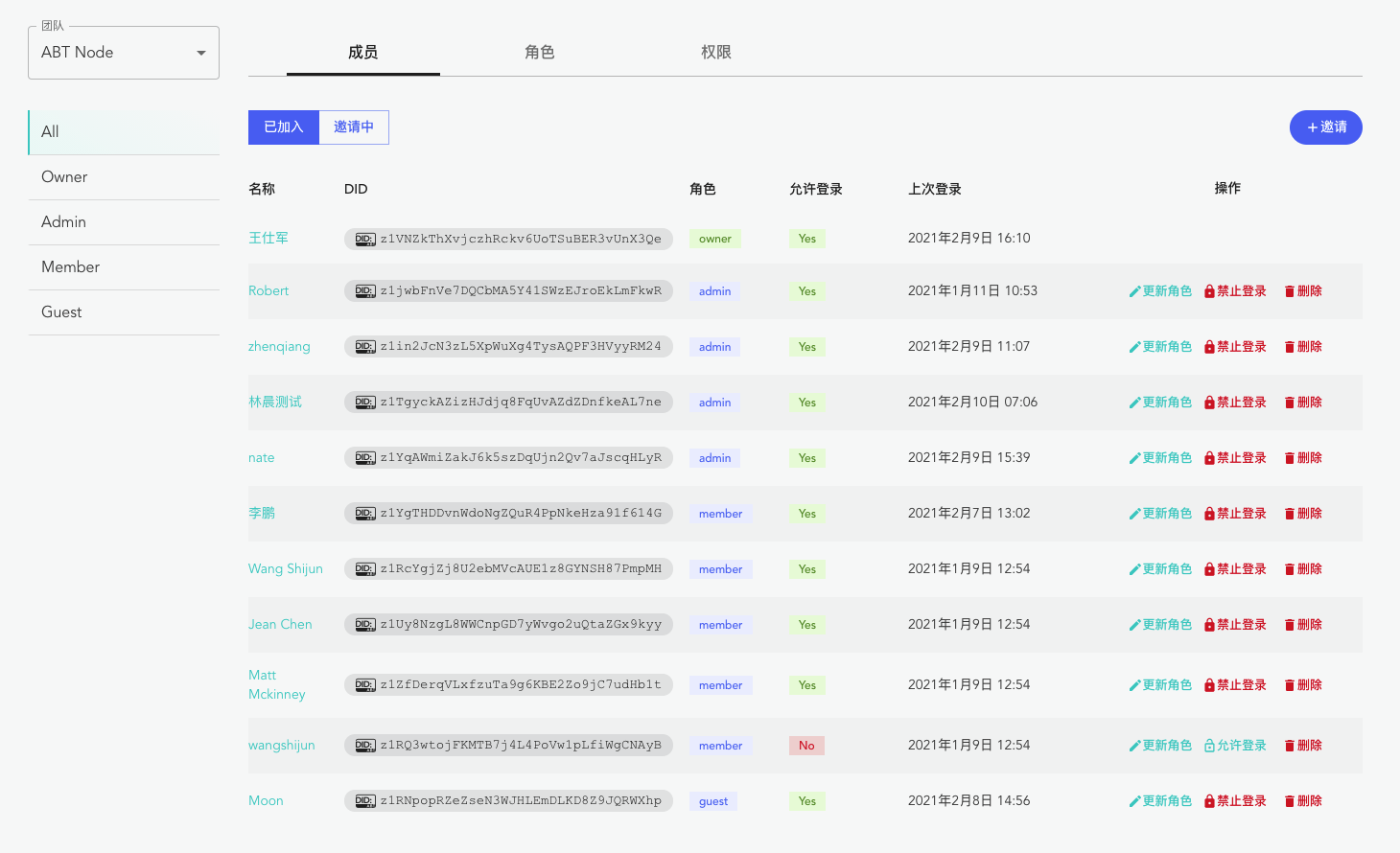Image resolution: width=1400 pixels, height=853 pixels.
Task: Toggle the No login status for wangshijun
Action: pos(806,746)
